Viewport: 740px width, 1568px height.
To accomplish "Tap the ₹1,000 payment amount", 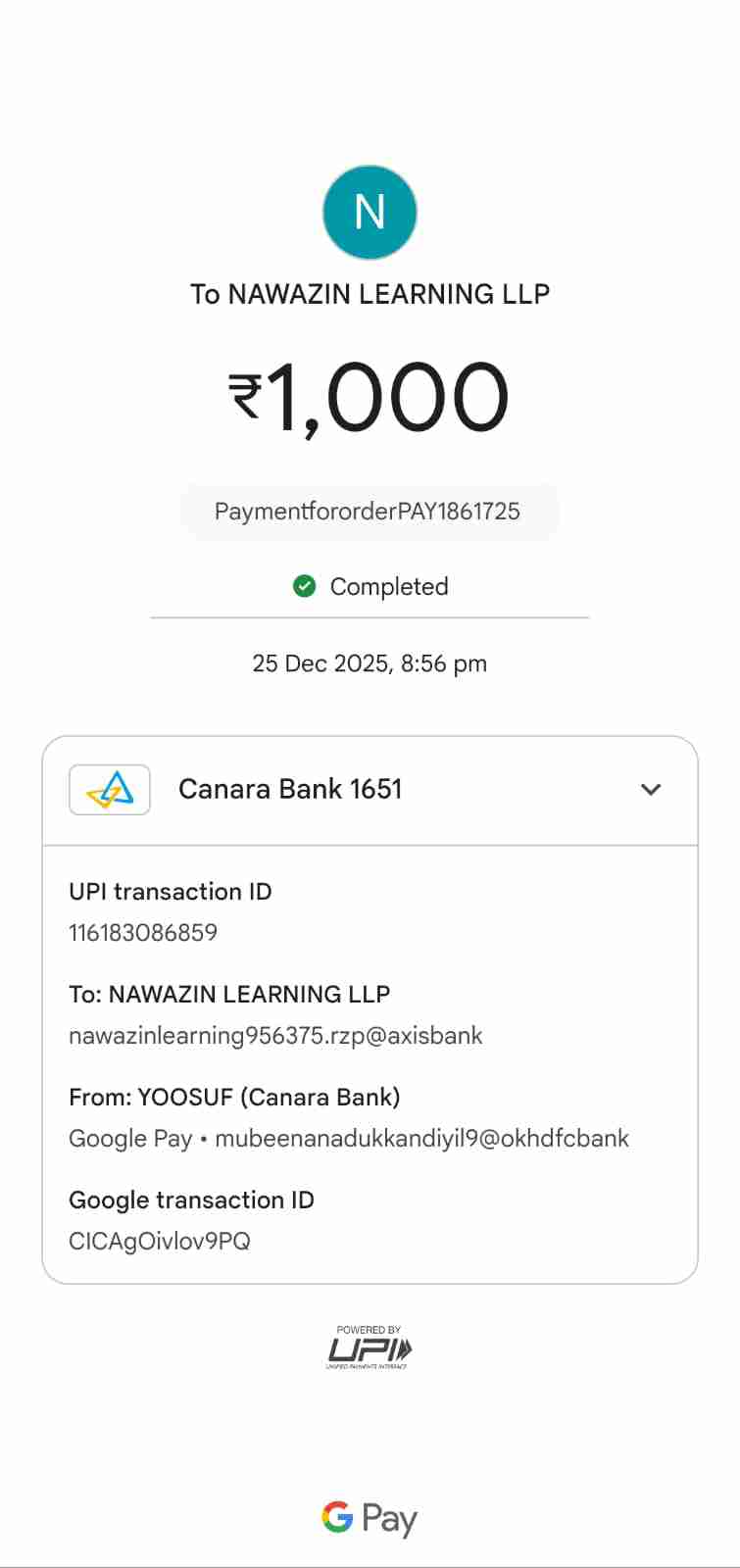I will pos(370,397).
